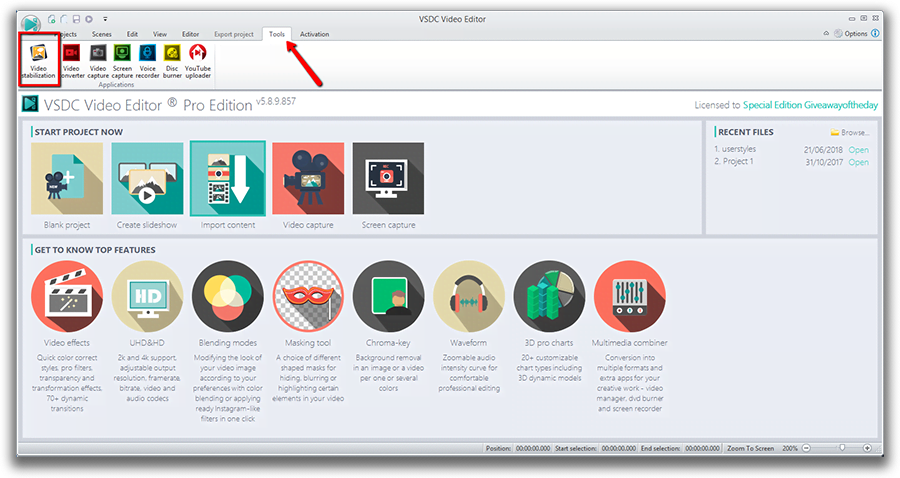Click the End selection timecode field
The width and height of the screenshot is (900, 478).
point(702,448)
